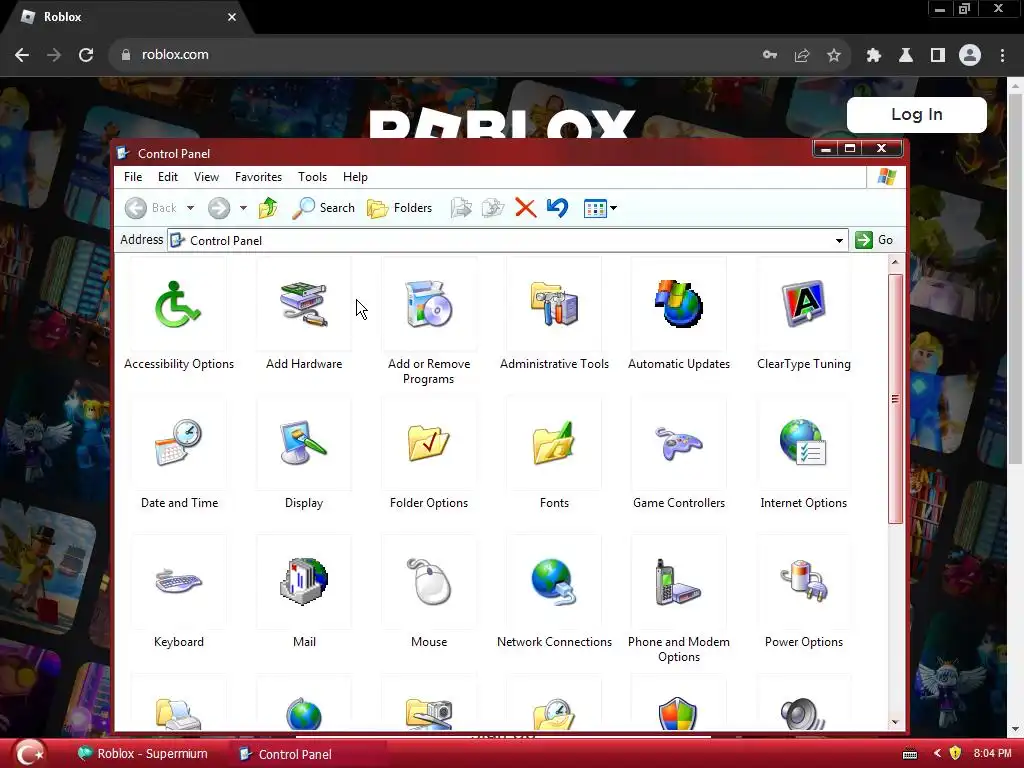Open Power Options icon
The image size is (1024, 768).
(803, 582)
